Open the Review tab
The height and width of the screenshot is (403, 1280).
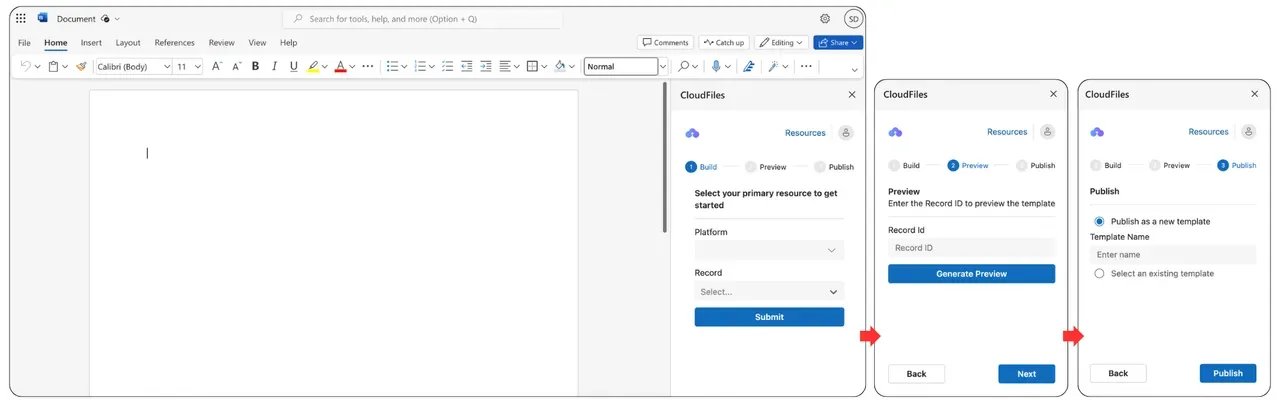coord(222,43)
